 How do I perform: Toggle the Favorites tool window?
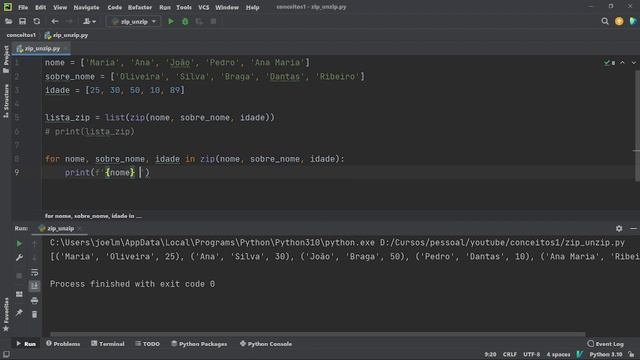[6, 314]
